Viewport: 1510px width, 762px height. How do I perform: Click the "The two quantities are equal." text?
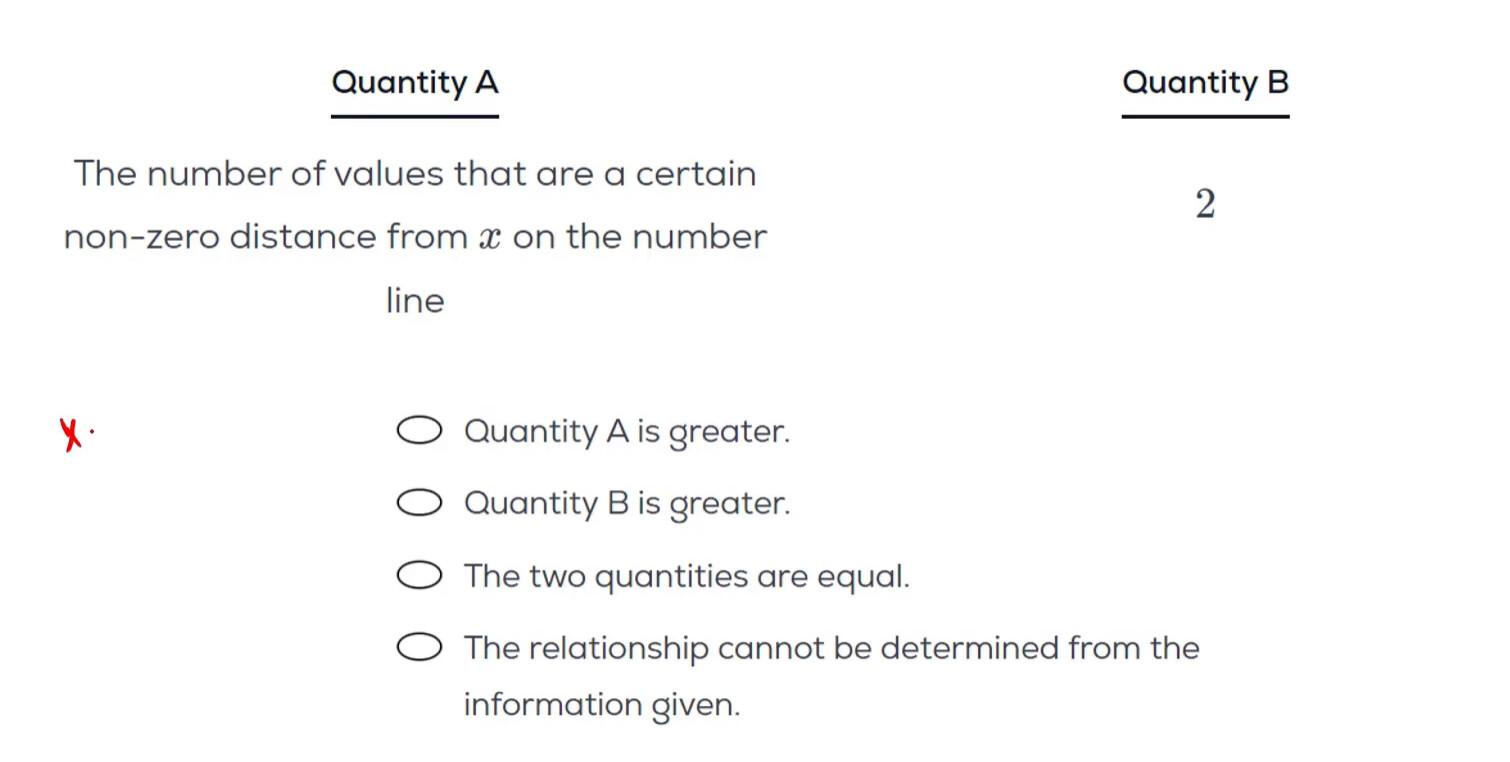click(686, 577)
